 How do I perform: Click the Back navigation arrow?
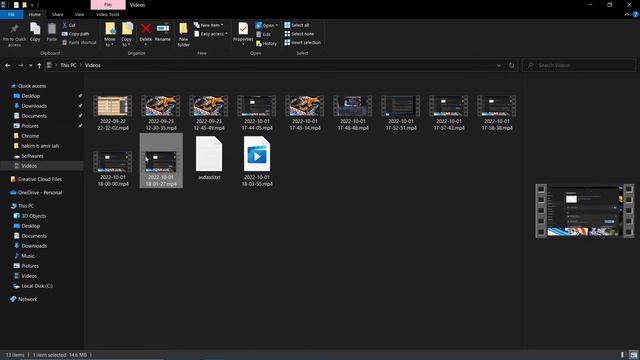tap(8, 65)
